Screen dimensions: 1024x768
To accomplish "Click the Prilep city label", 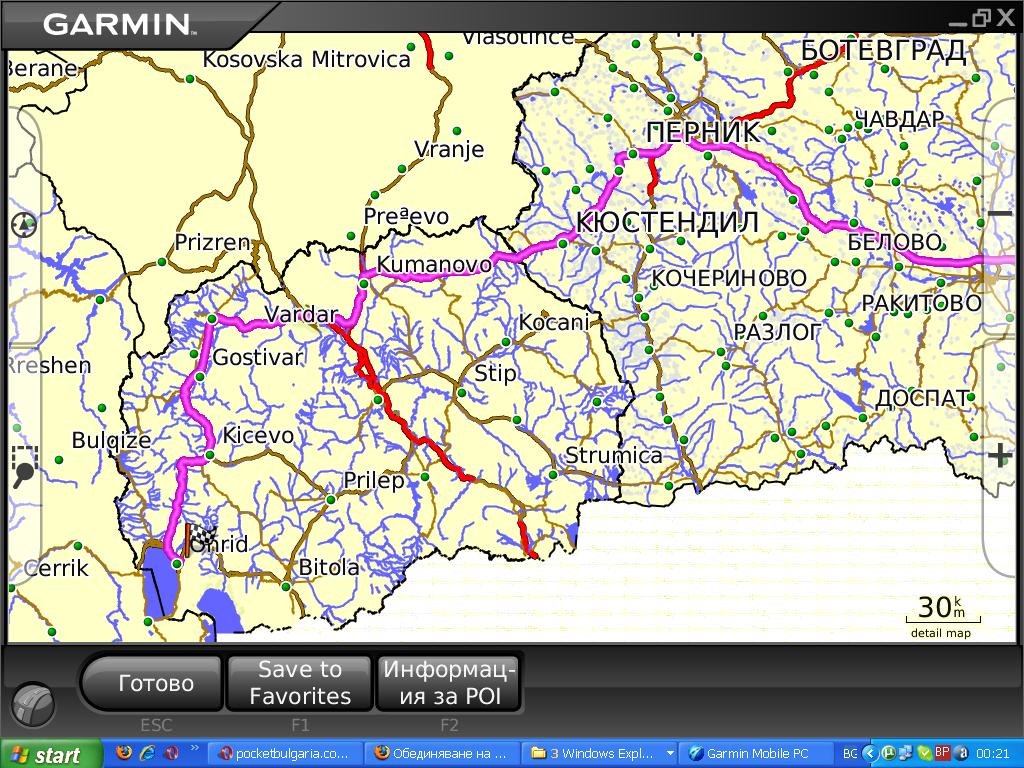I will tap(374, 481).
